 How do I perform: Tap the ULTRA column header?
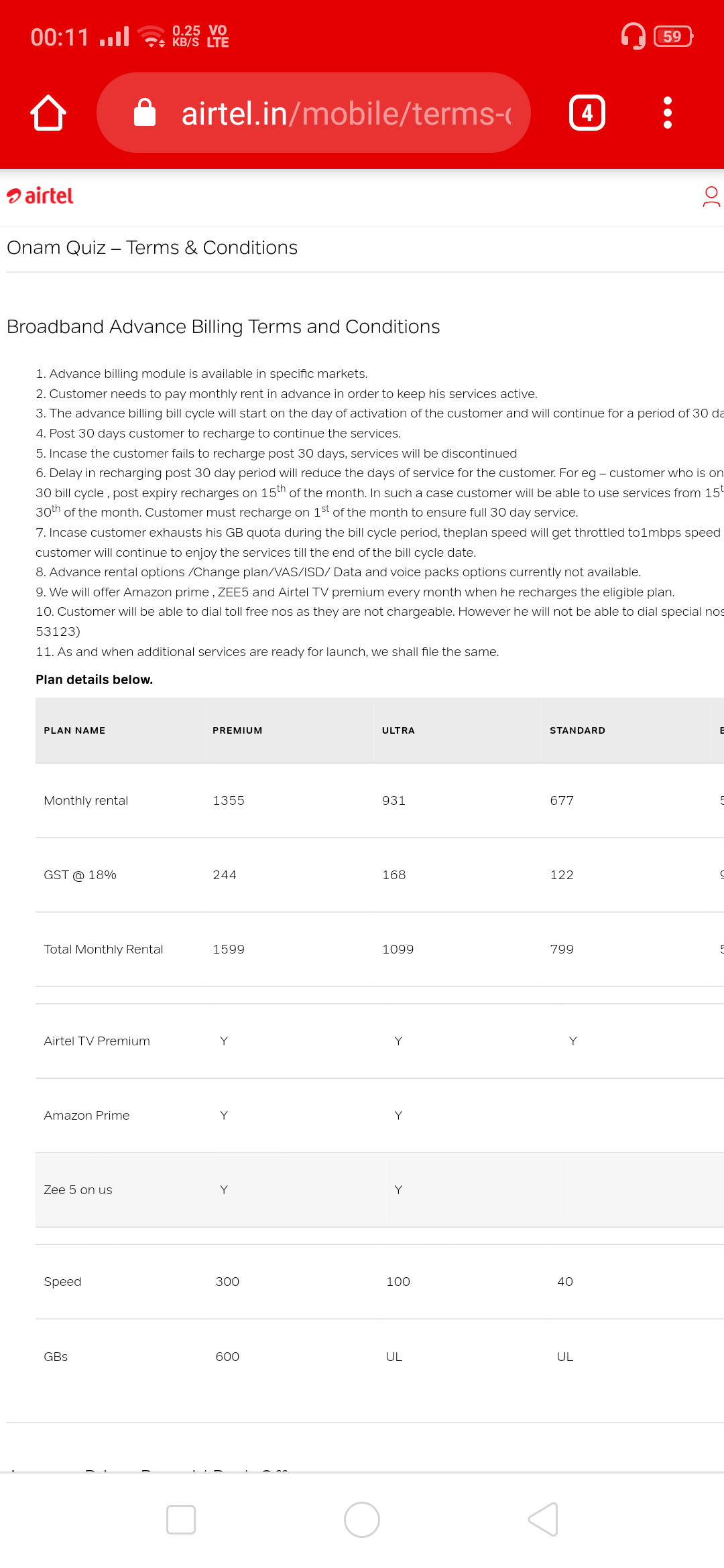pos(398,730)
